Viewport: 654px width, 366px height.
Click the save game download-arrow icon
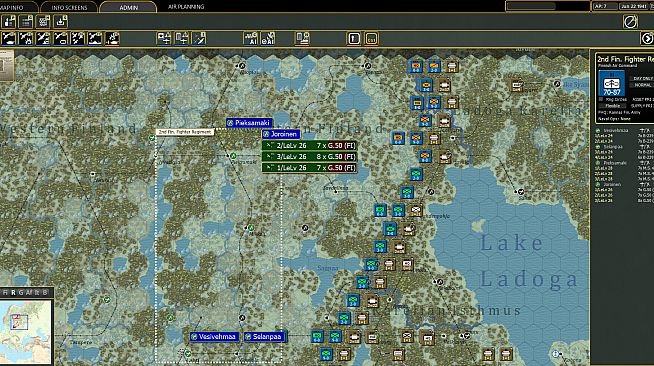point(60,22)
